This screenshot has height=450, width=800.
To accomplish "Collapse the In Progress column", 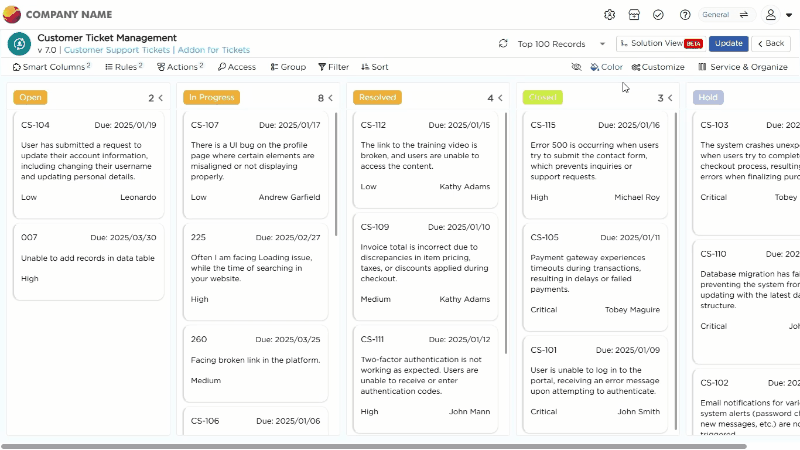I will (x=331, y=98).
